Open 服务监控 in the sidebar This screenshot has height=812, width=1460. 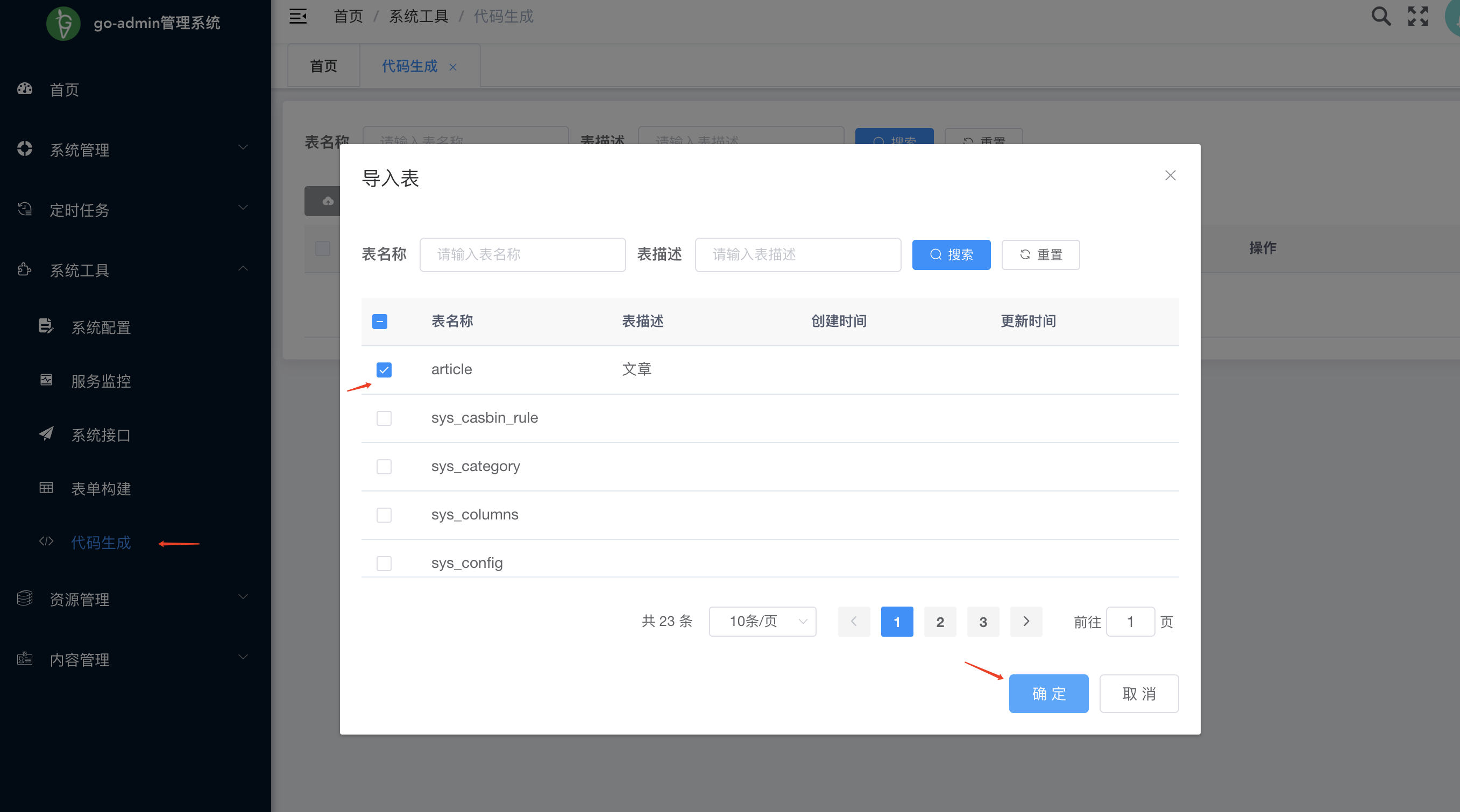tap(101, 381)
